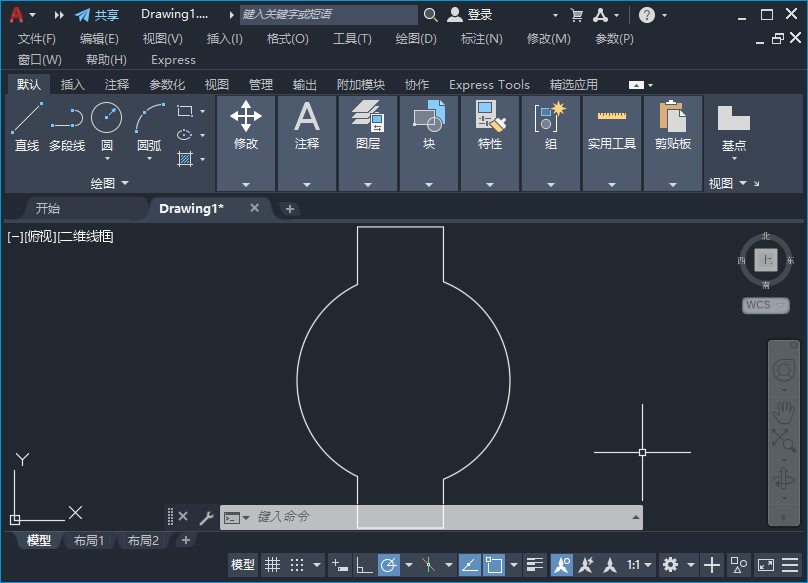Open the snap mode settings dropdown arrow
Screen dimensions: 808x583
pyautogui.click(x=316, y=565)
